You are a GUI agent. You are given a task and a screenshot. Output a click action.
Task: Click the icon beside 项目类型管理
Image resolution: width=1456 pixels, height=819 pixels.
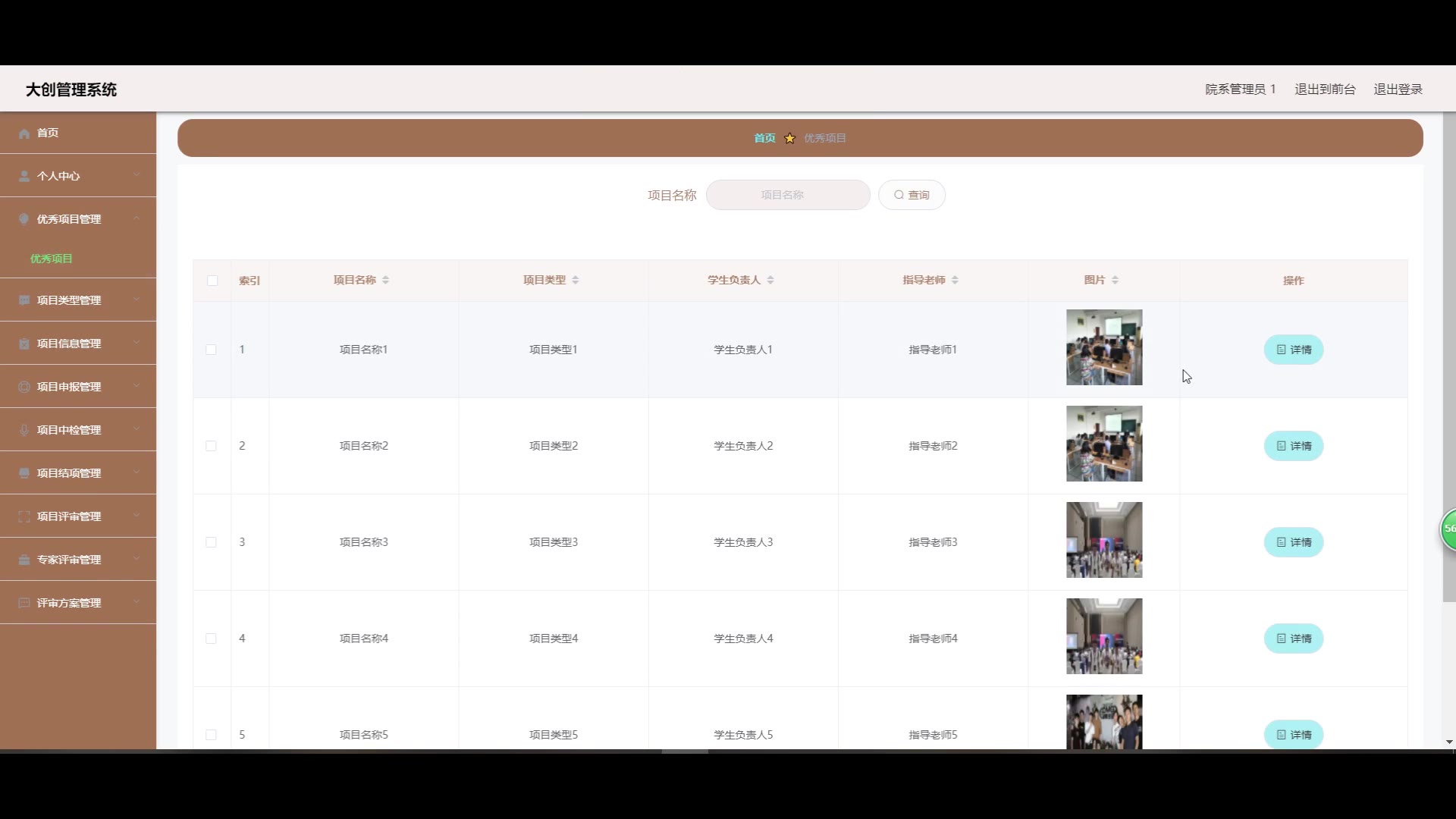[x=24, y=301]
